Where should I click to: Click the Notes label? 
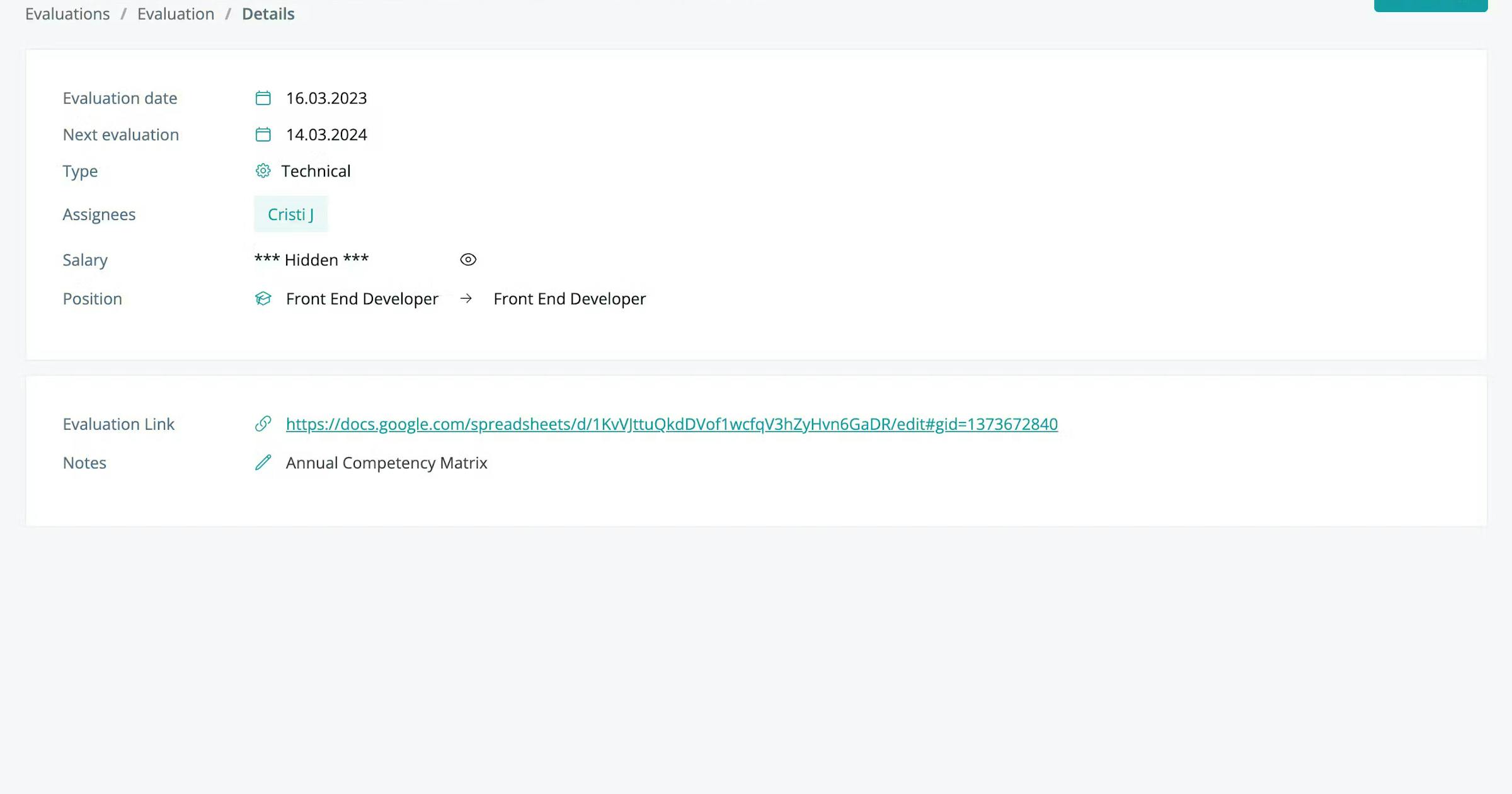(84, 463)
